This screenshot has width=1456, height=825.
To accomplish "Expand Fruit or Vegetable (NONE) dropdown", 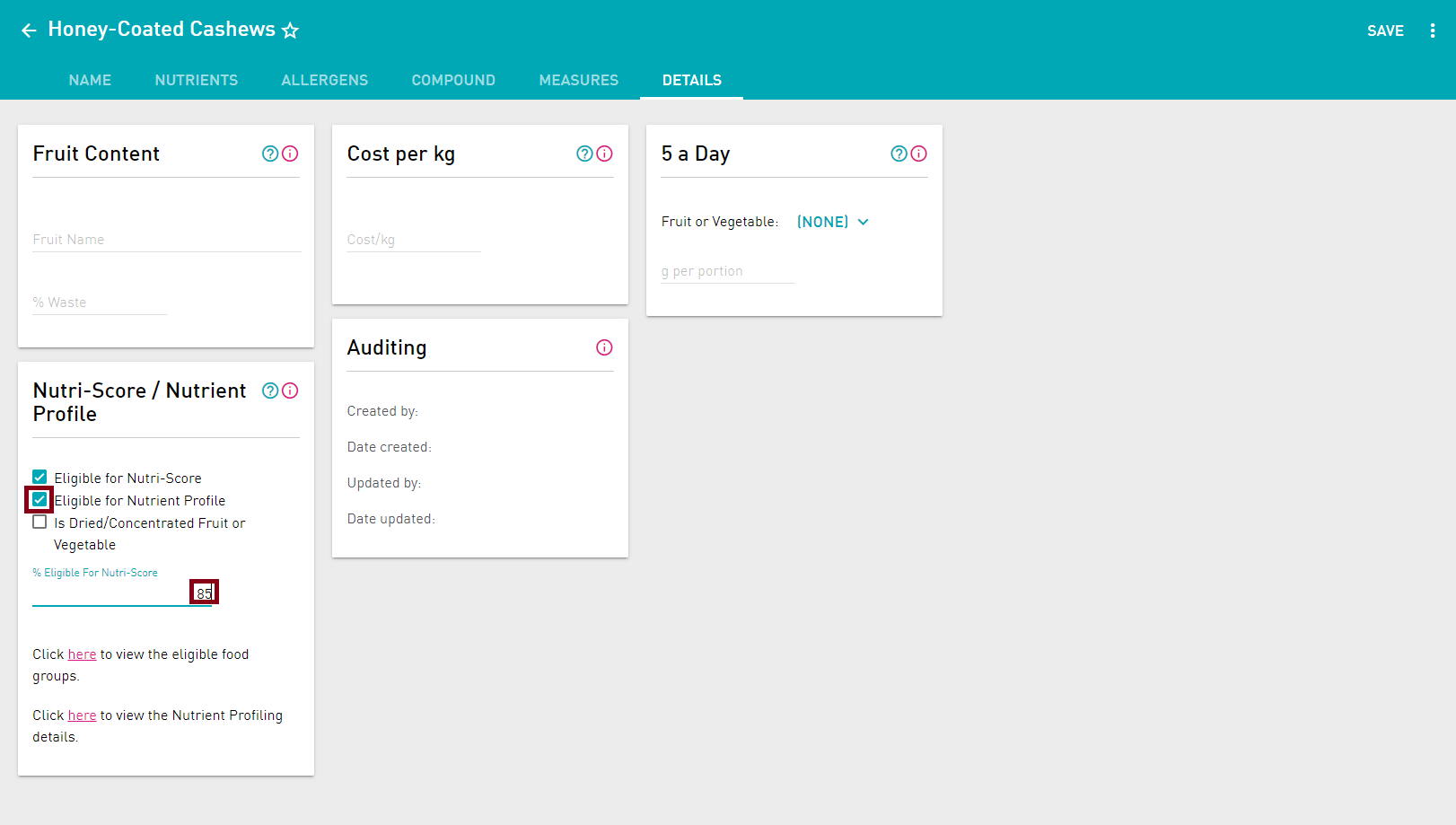I will 833,222.
